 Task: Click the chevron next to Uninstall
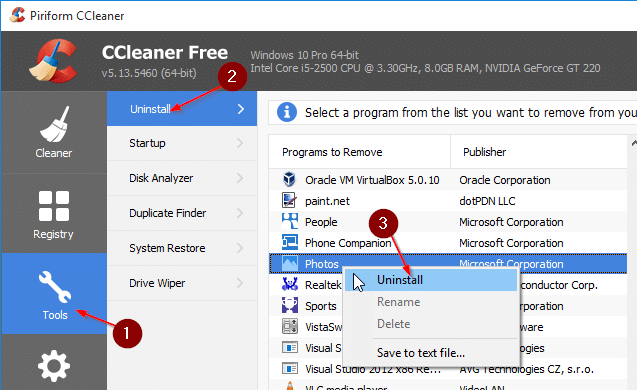pos(240,109)
